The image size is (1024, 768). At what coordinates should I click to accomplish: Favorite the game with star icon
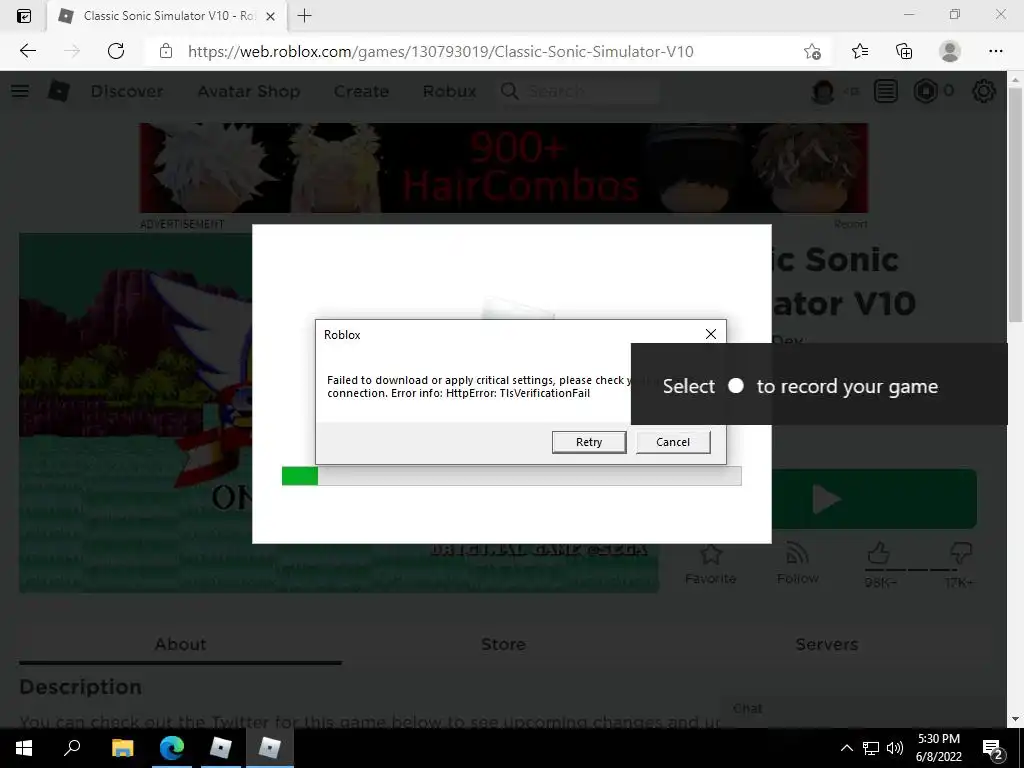pyautogui.click(x=711, y=554)
